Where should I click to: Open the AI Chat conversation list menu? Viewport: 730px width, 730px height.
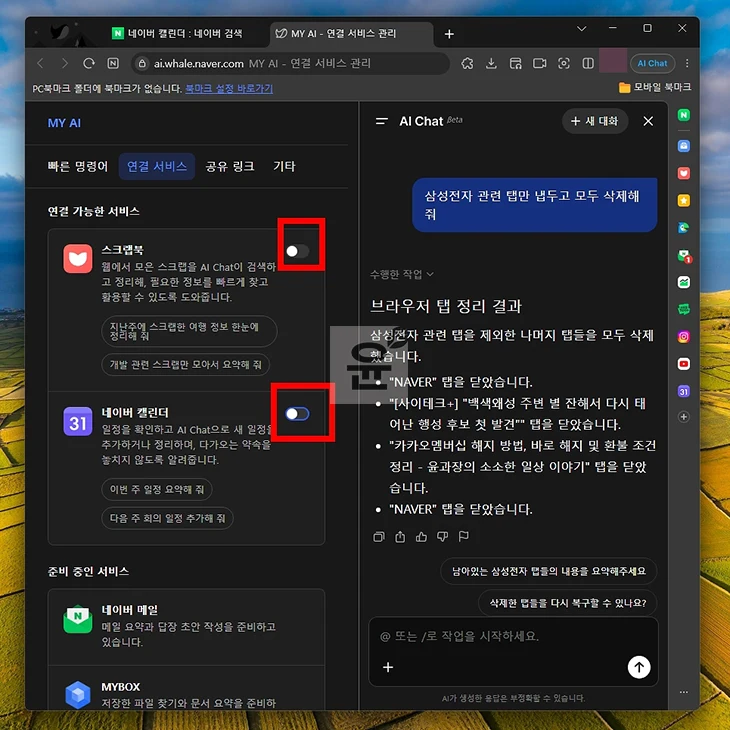(381, 121)
